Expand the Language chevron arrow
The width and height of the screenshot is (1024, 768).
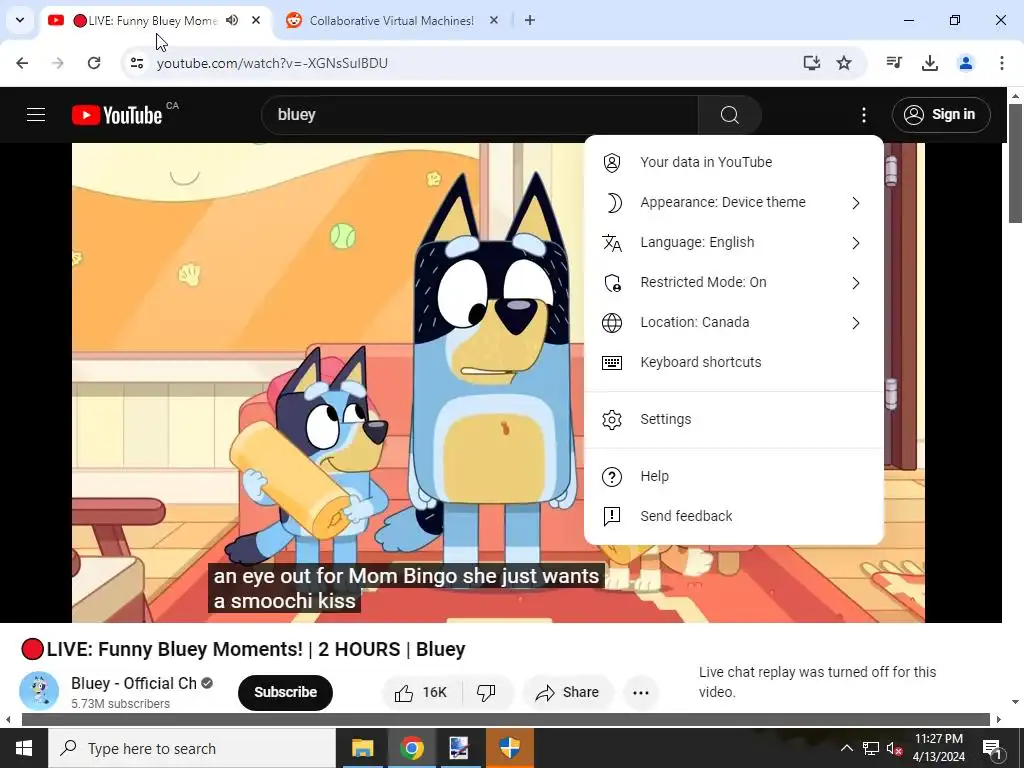856,243
